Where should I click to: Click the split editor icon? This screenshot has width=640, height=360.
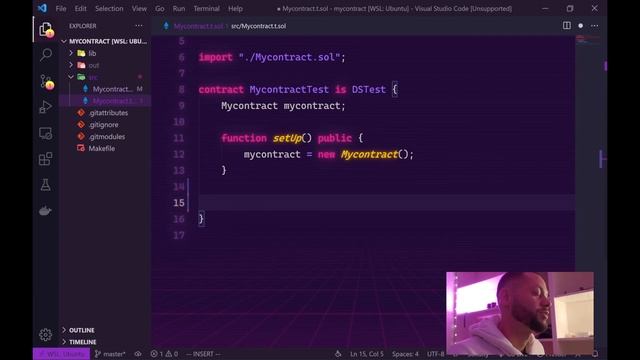pyautogui.click(x=567, y=25)
